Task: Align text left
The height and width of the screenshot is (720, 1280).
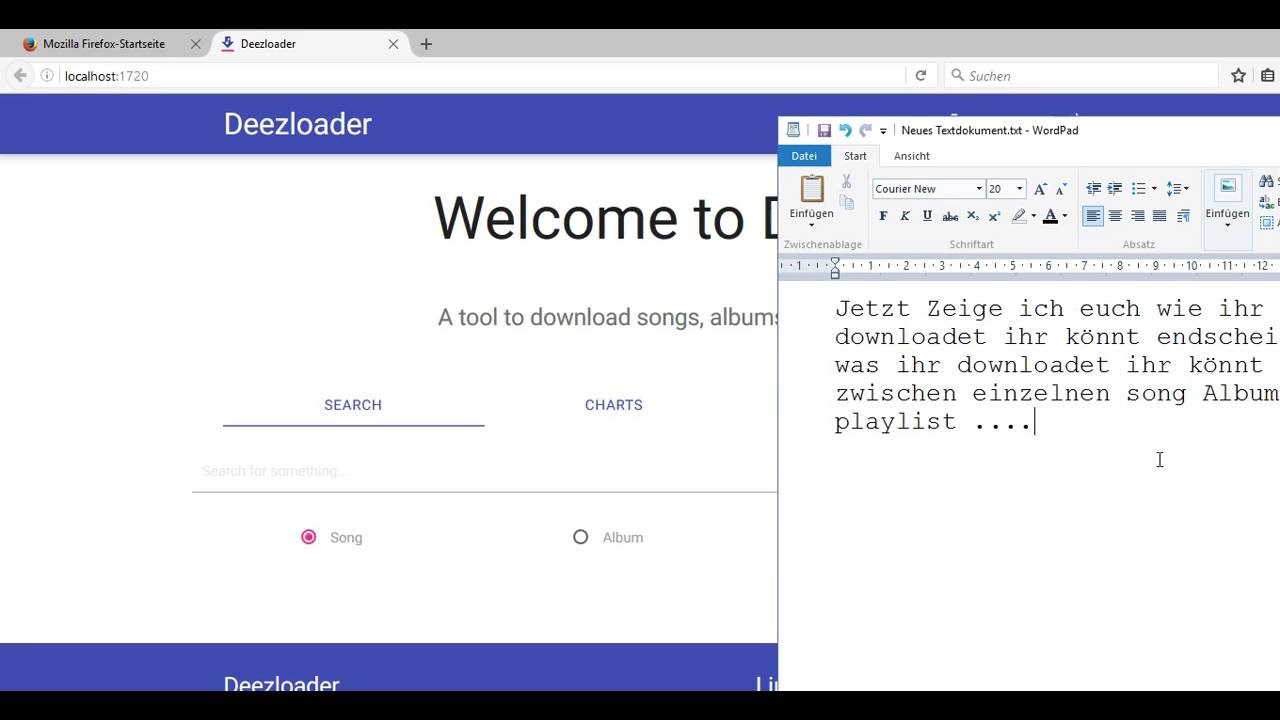Action: (x=1093, y=216)
